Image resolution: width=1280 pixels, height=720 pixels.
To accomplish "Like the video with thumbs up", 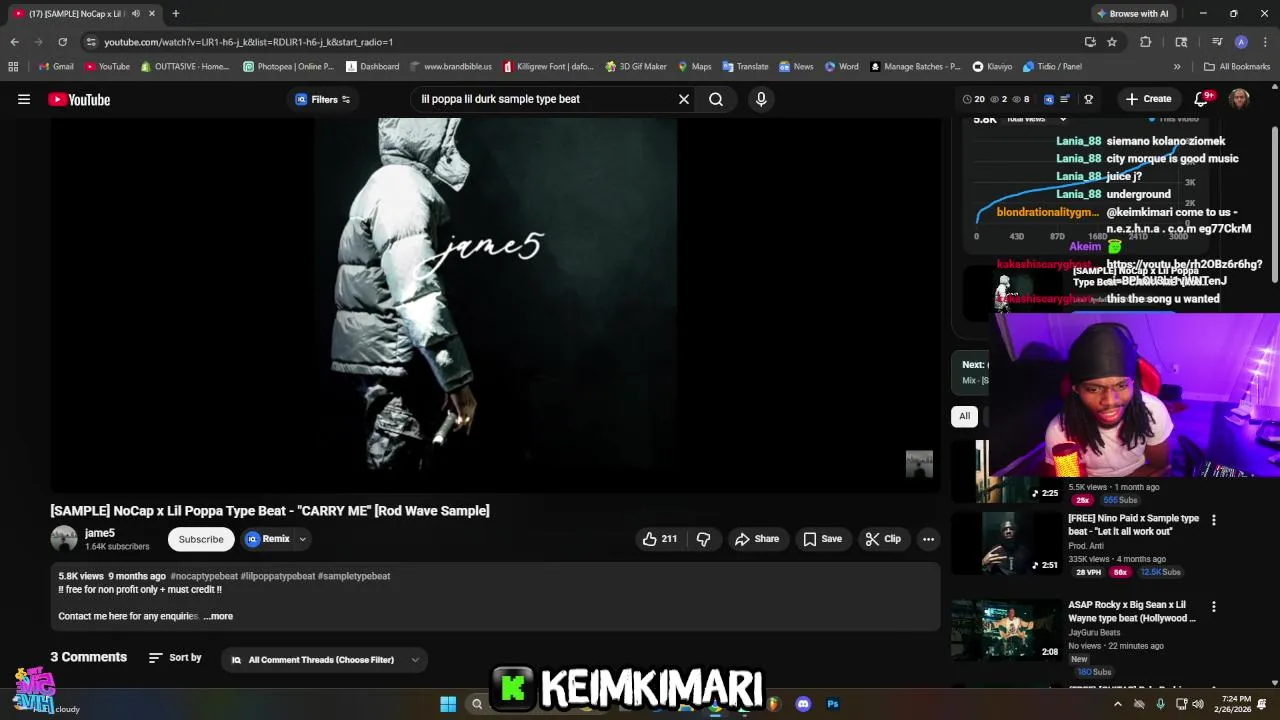I will [660, 539].
